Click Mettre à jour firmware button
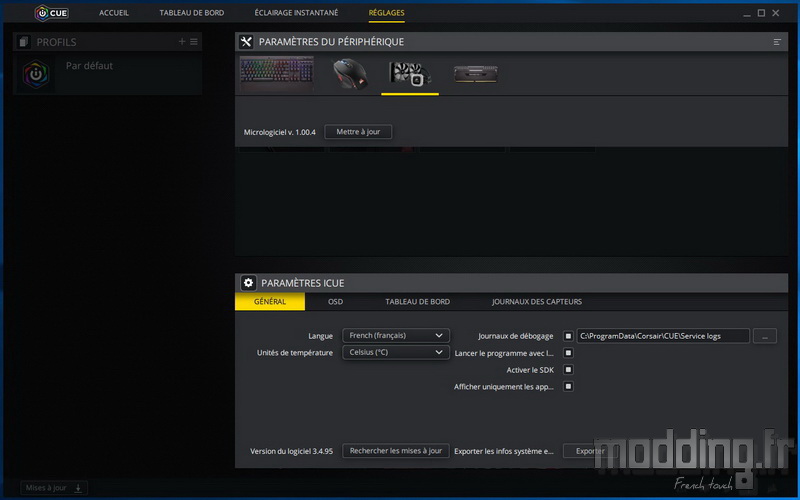 coord(358,132)
